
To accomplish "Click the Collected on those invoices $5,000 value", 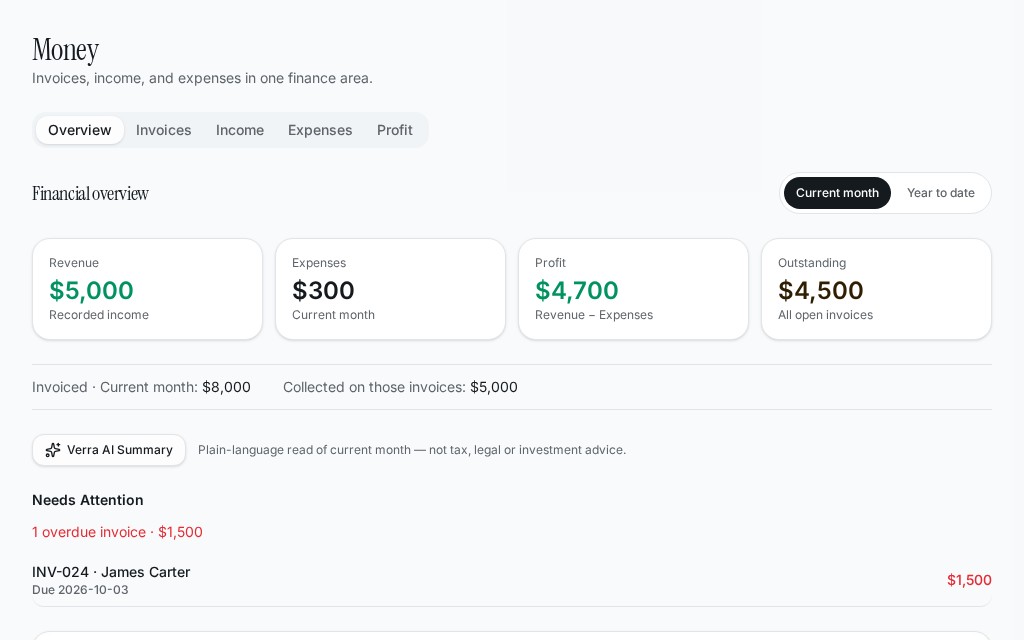I will [494, 387].
